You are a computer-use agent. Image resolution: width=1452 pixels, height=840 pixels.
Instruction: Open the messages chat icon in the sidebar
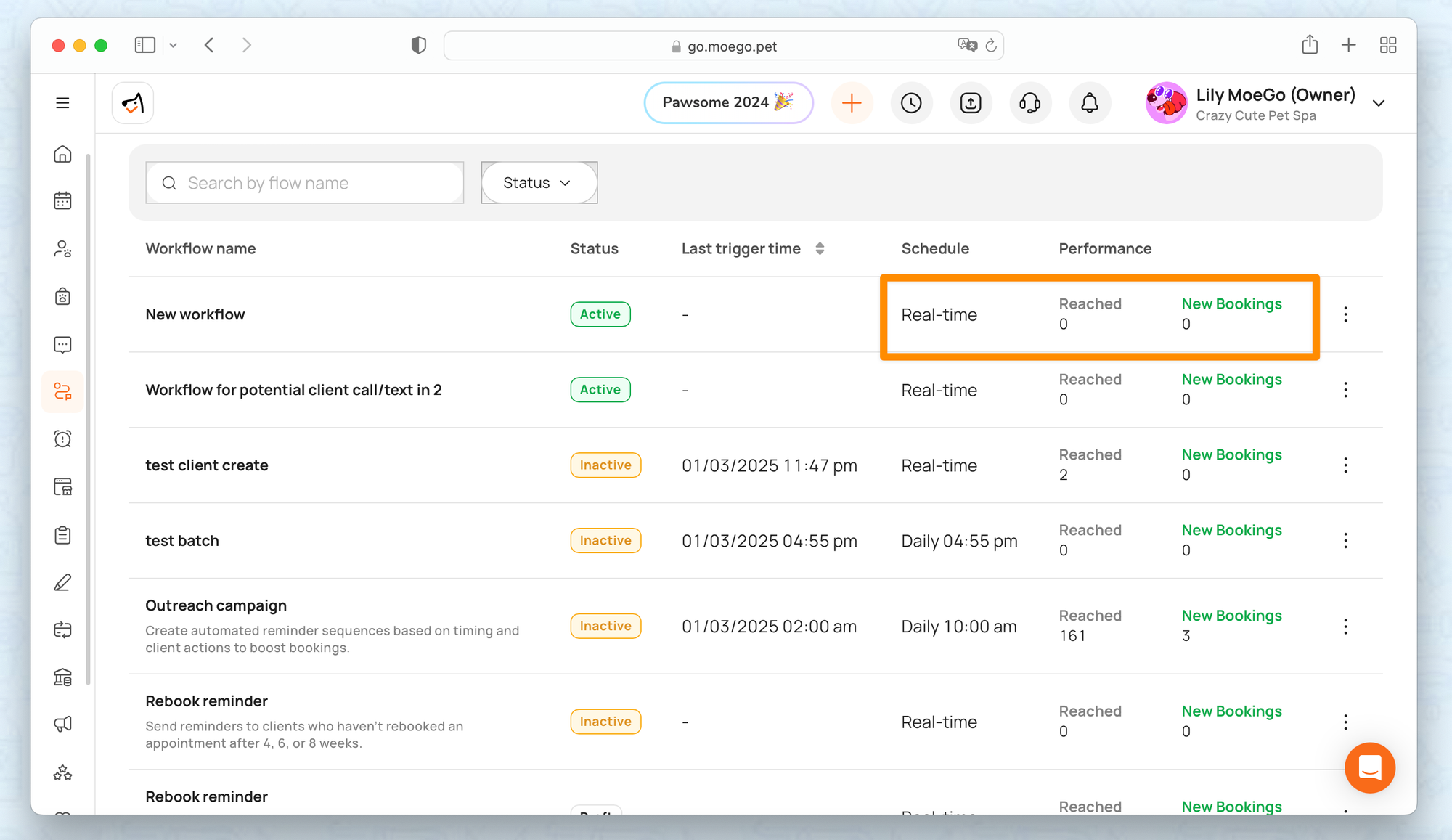coord(62,344)
